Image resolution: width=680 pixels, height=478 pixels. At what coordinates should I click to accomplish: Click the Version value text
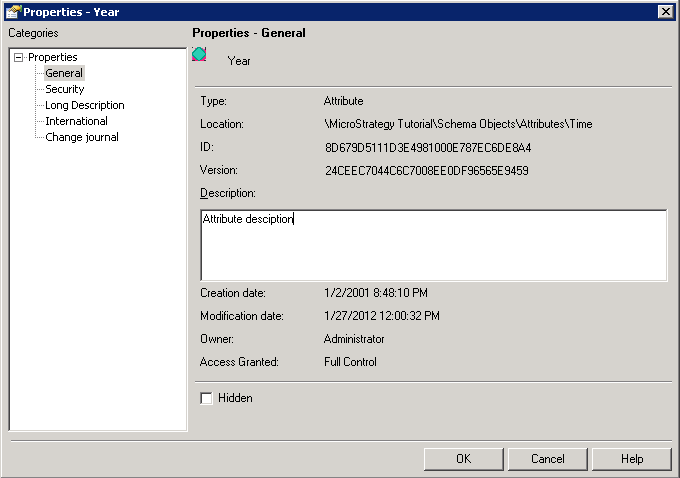click(426, 171)
